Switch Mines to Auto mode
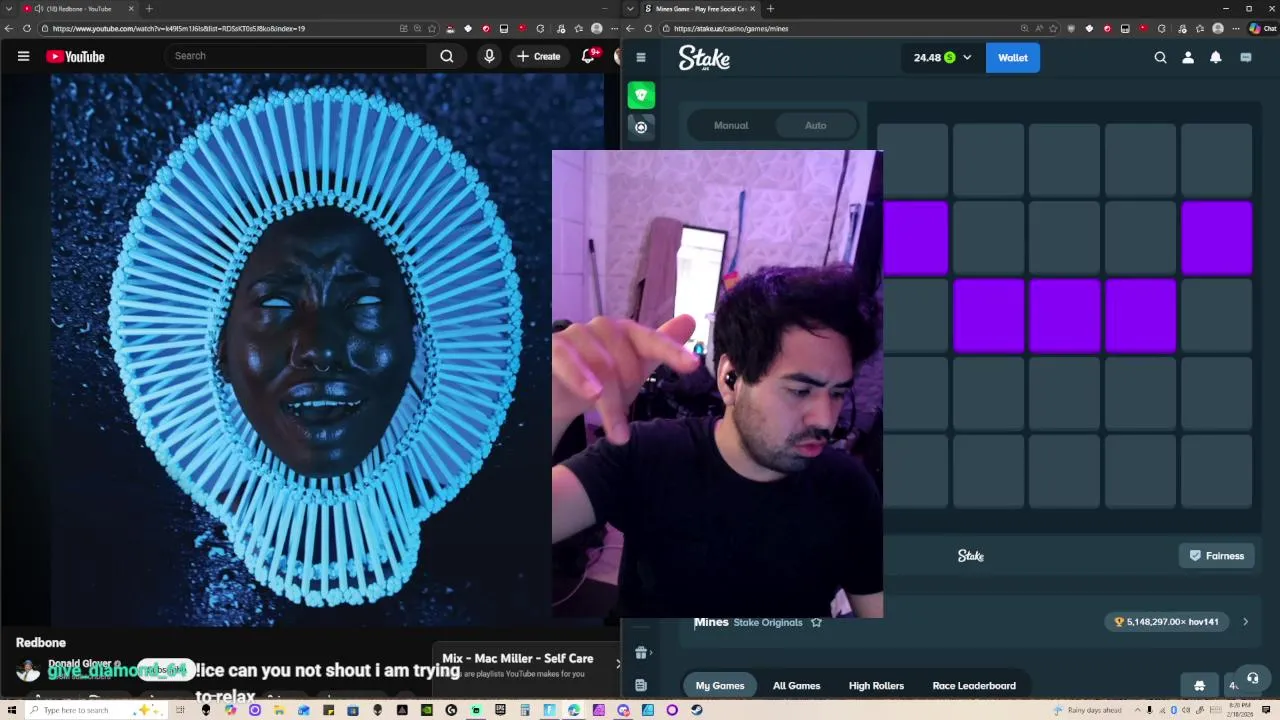Image resolution: width=1280 pixels, height=720 pixels. tap(816, 125)
